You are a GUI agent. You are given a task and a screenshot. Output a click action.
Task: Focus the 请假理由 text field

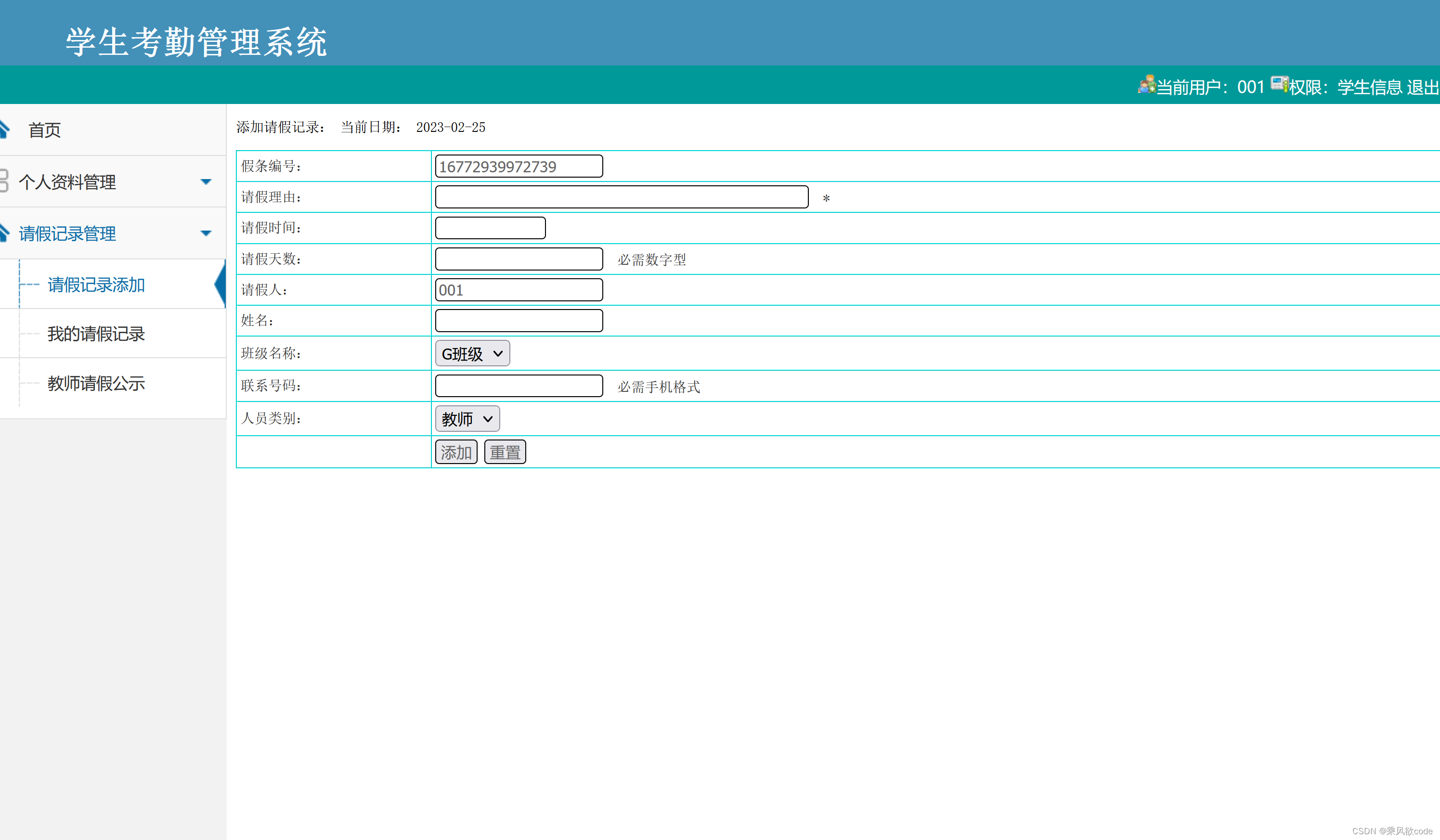click(621, 197)
